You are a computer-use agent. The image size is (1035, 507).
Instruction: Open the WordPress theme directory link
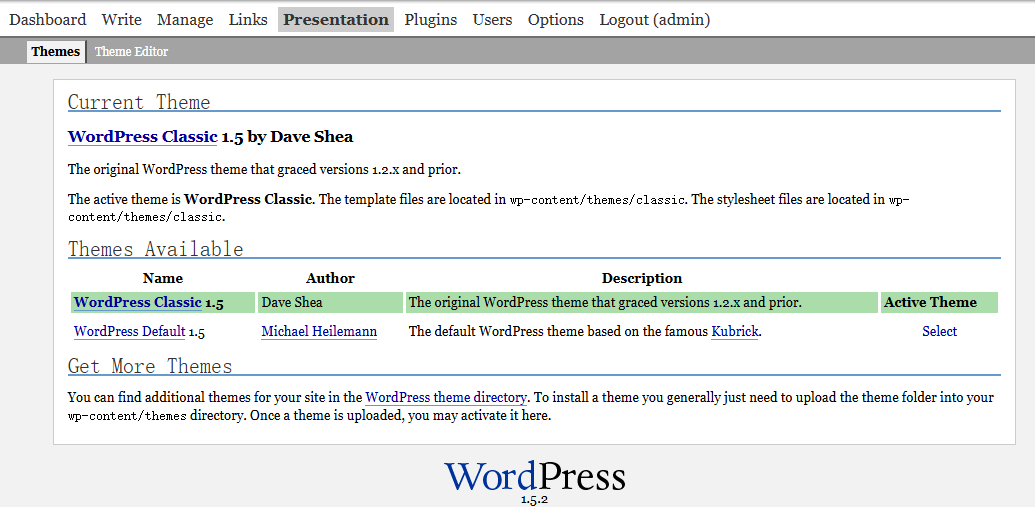point(446,397)
